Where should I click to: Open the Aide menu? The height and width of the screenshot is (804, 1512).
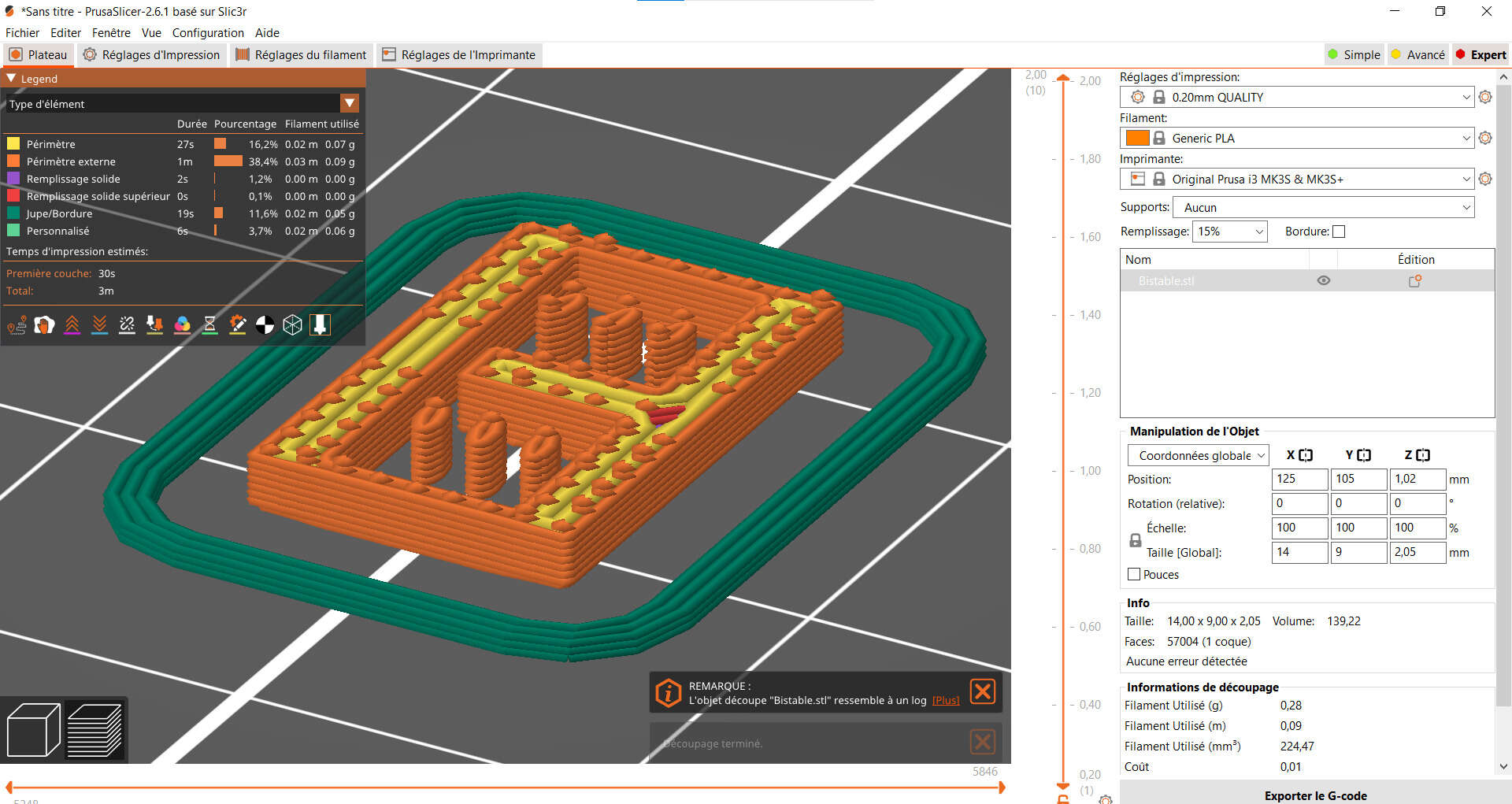click(267, 32)
